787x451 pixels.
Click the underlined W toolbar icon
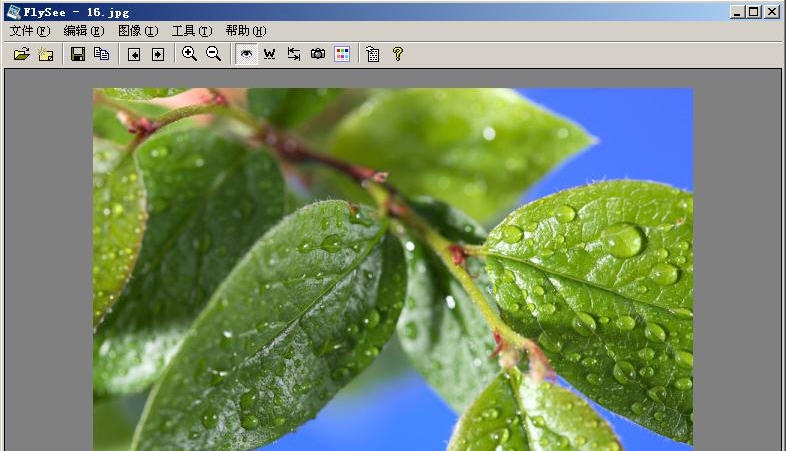pos(270,54)
